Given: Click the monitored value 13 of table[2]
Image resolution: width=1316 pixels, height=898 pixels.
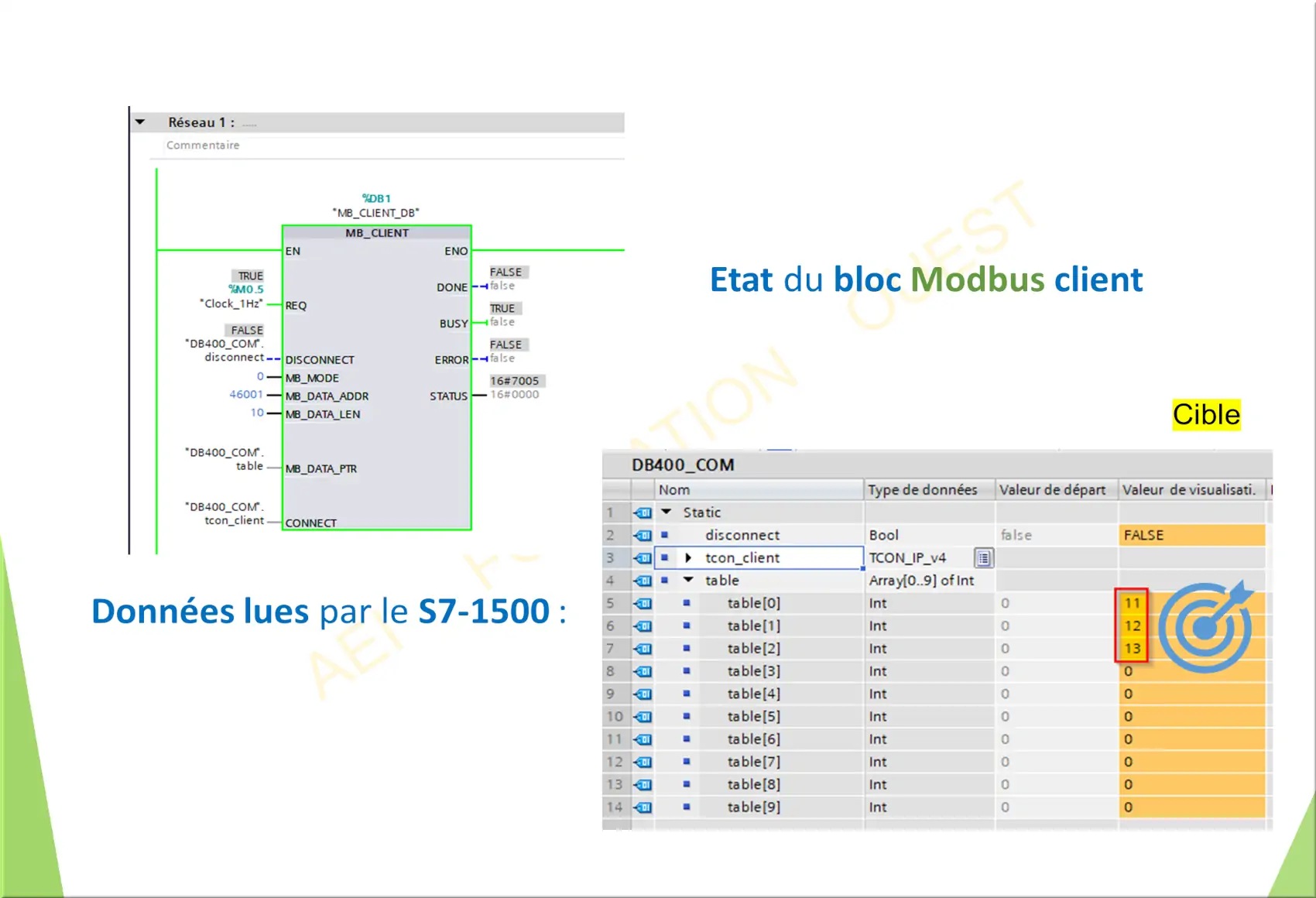Looking at the screenshot, I should point(1133,649).
